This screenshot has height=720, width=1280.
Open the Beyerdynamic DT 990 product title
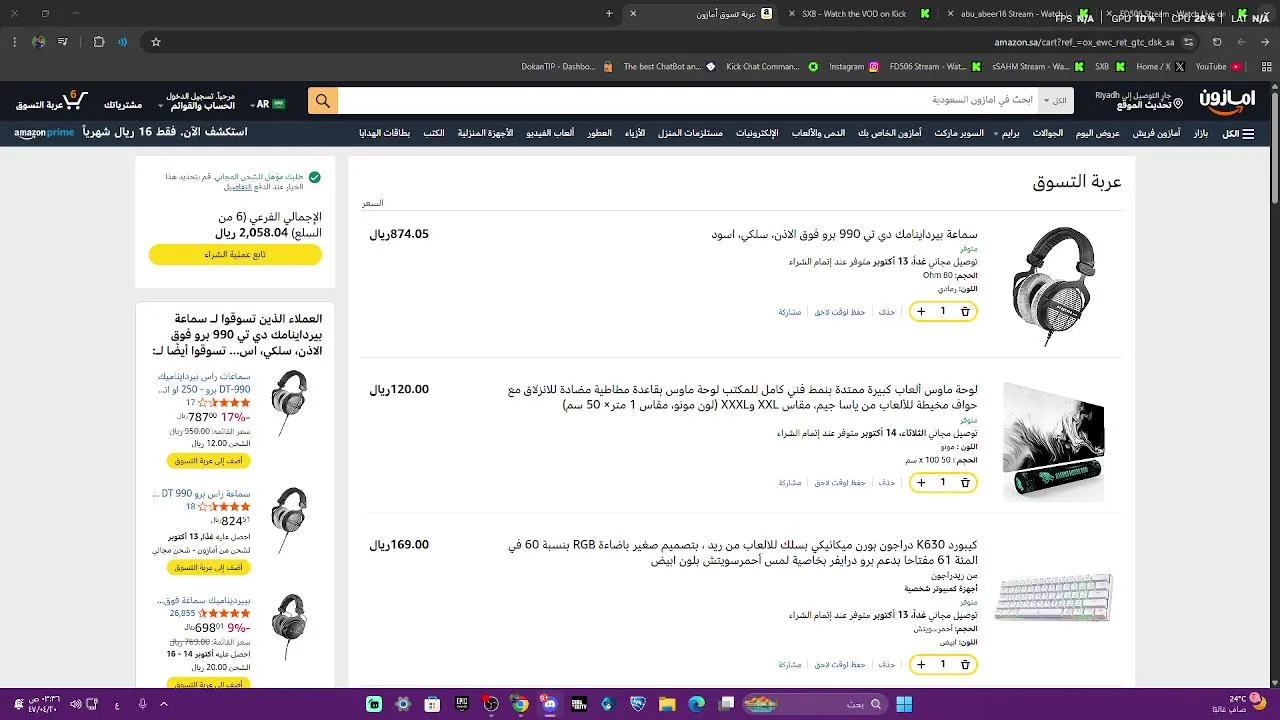844,234
